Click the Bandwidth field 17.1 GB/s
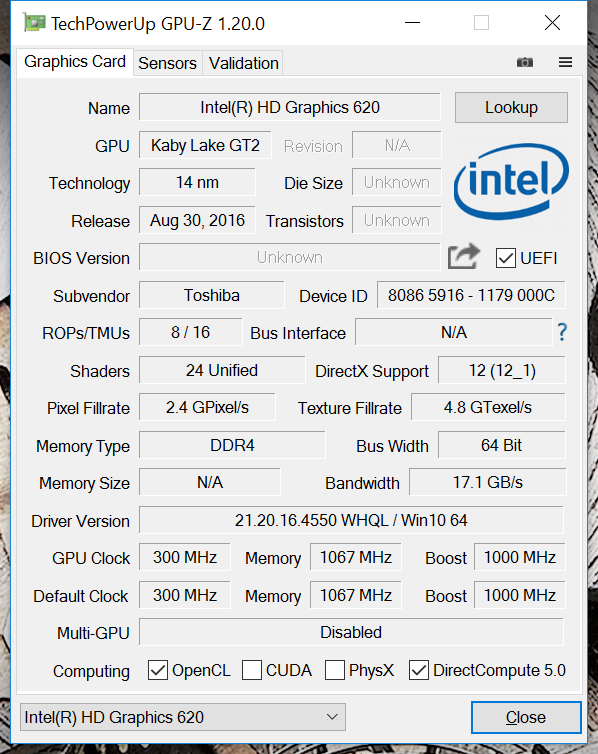The height and width of the screenshot is (754, 598). (488, 482)
